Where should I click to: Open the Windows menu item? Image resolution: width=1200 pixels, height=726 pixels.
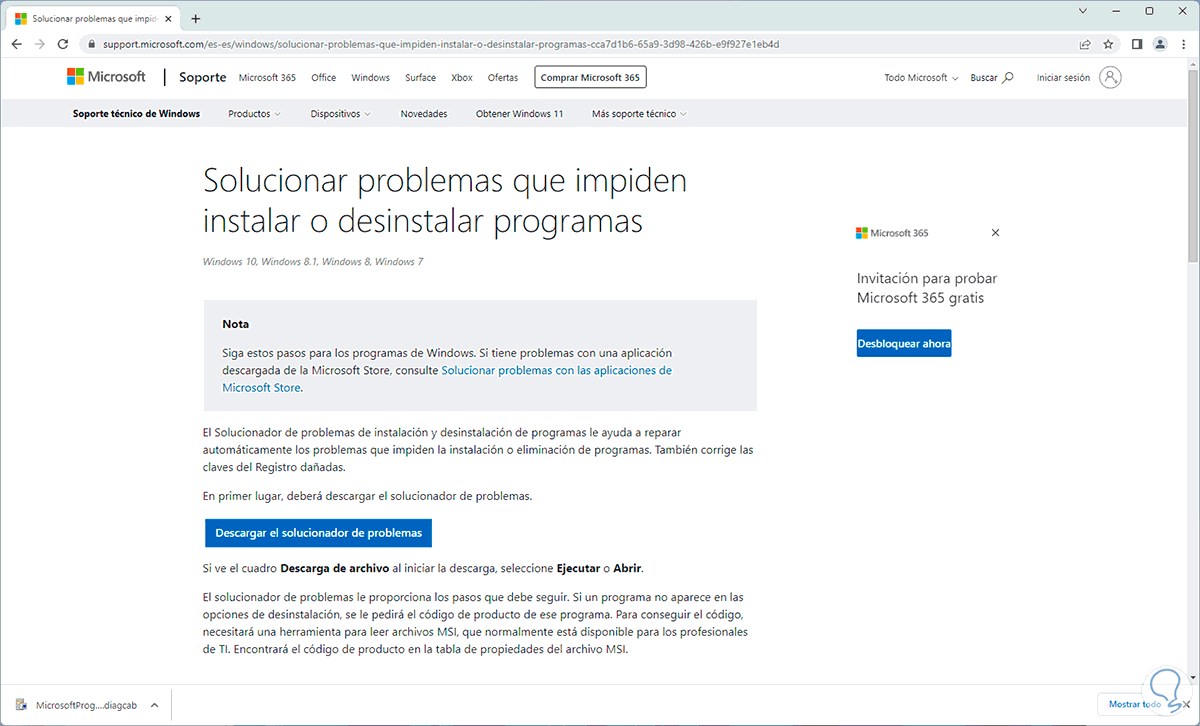pyautogui.click(x=371, y=77)
